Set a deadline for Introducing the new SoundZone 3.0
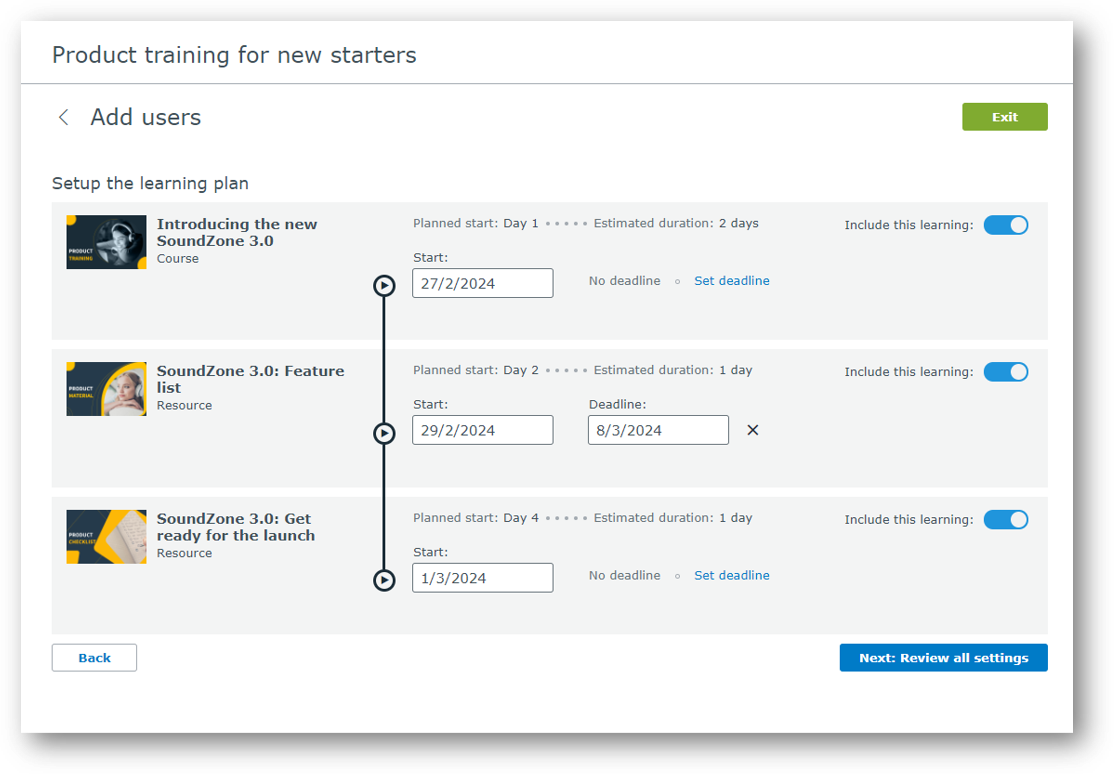This screenshot has height=774, width=1114. (731, 281)
